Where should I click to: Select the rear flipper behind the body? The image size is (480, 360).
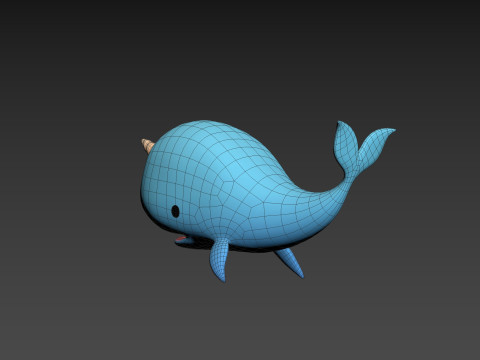(289, 262)
